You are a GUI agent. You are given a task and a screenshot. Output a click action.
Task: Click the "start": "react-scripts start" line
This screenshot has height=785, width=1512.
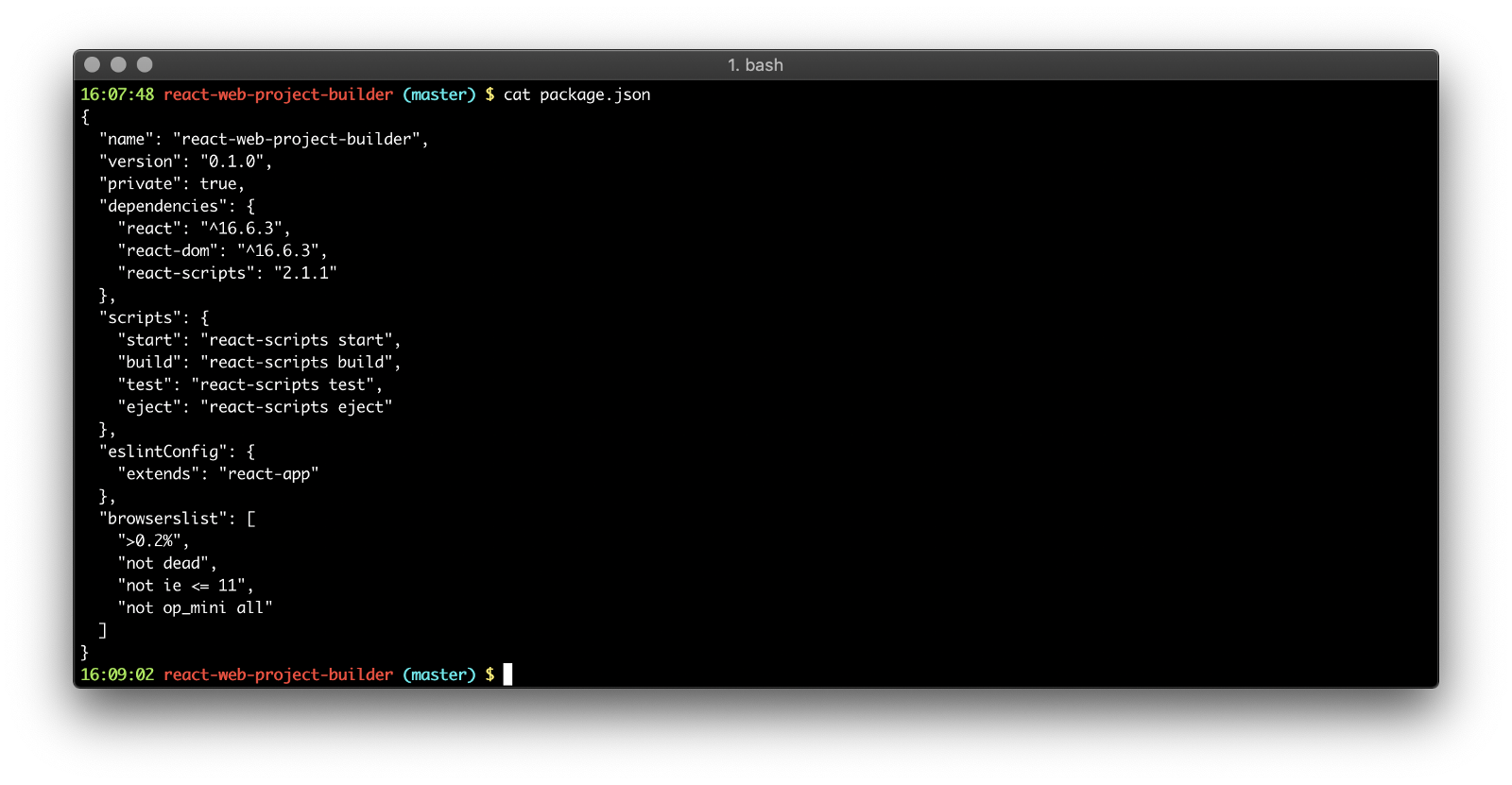tap(259, 340)
